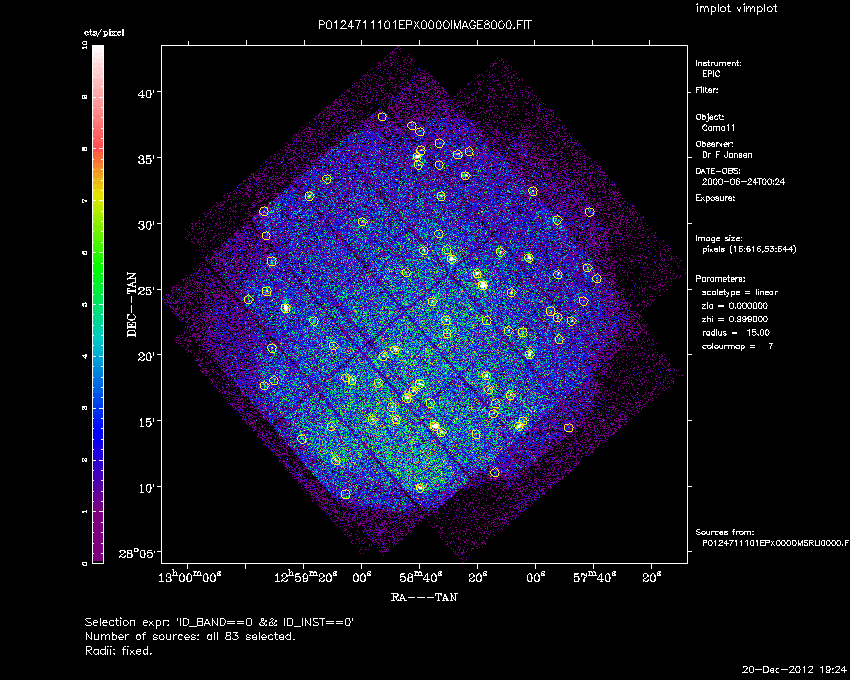850x680 pixels.
Task: Click the 35' declination tick label
Action: click(146, 159)
